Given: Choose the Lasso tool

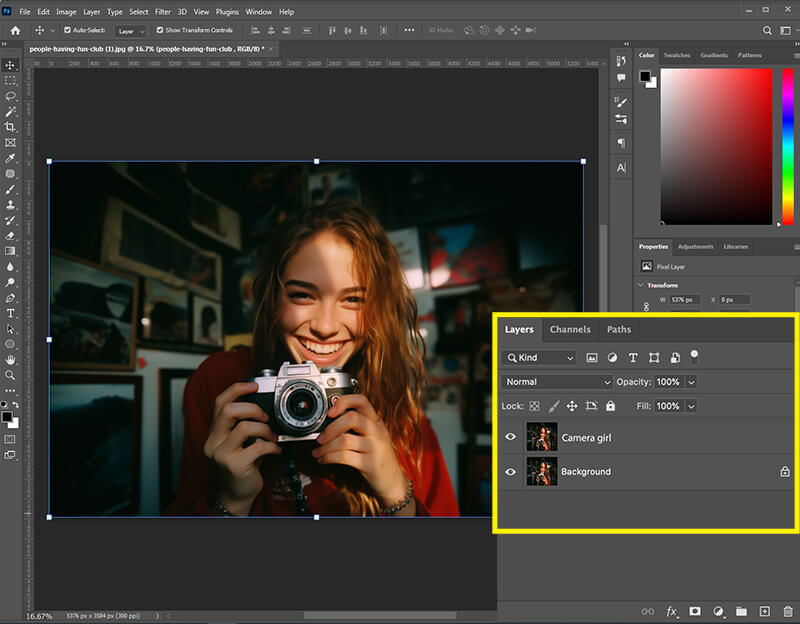Looking at the screenshot, I should pos(10,96).
